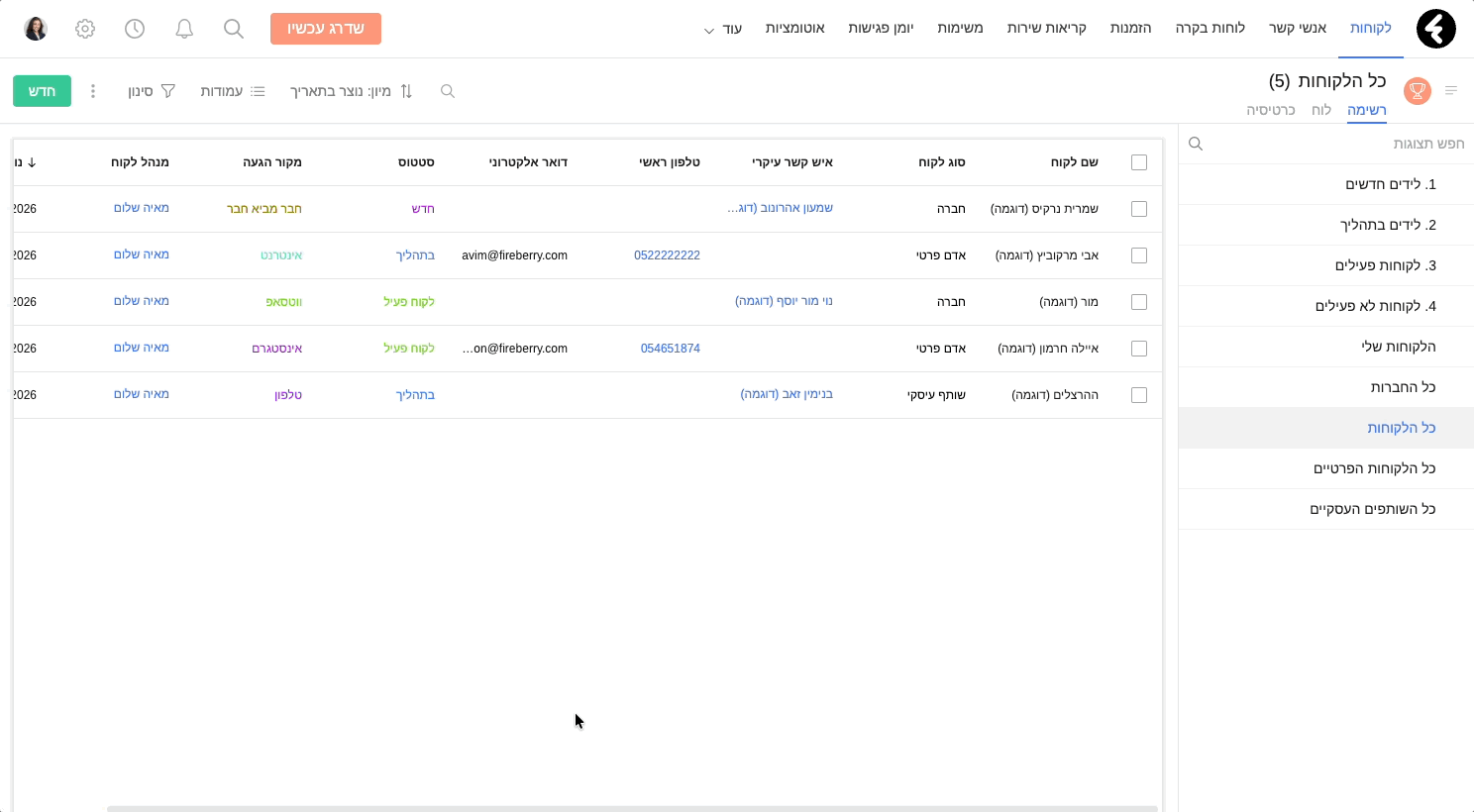Click the green חדש new button
Screen dimensions: 1474x812
coord(42,91)
